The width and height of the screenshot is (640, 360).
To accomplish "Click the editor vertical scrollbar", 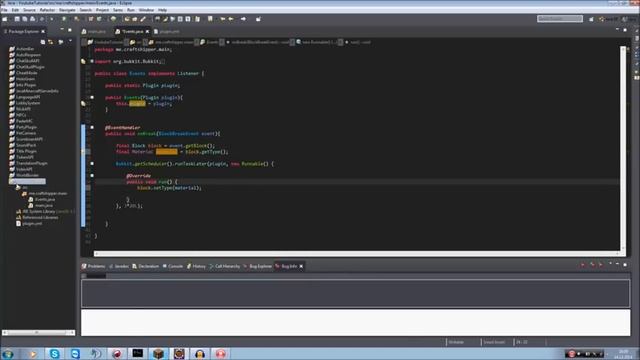I will tap(623, 149).
